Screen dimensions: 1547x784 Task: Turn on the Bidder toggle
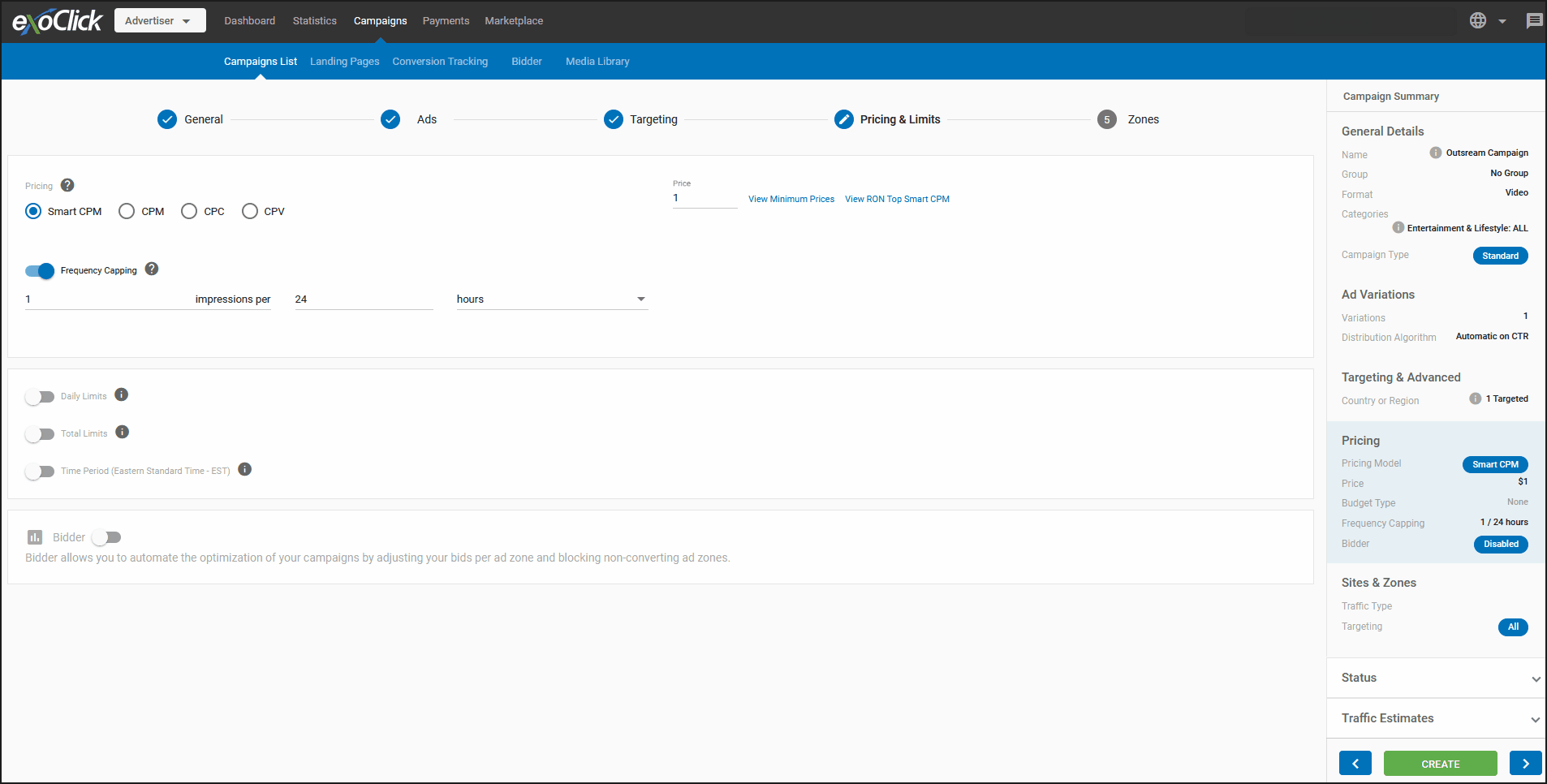106,537
